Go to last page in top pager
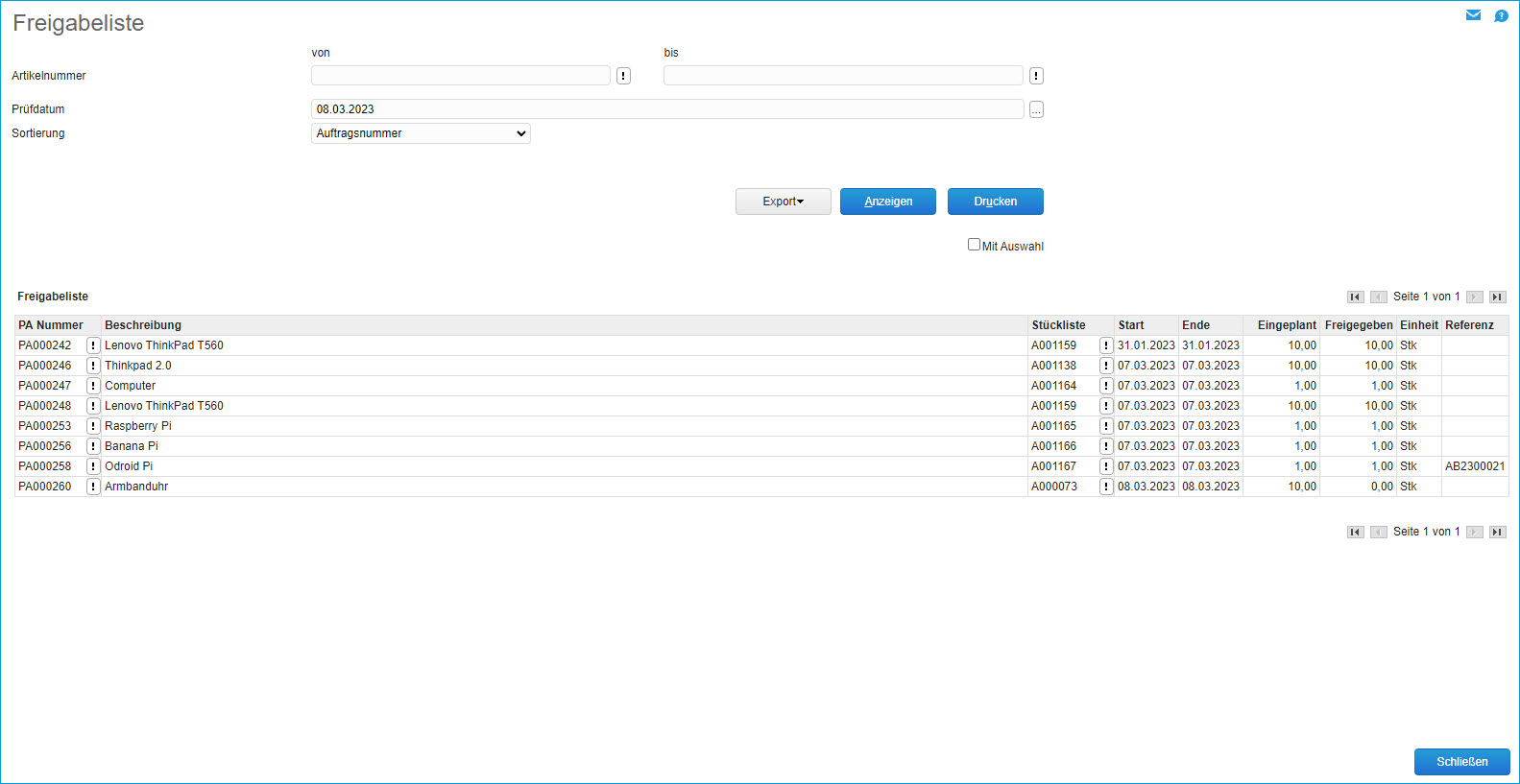The image size is (1520, 784). [x=1497, y=297]
